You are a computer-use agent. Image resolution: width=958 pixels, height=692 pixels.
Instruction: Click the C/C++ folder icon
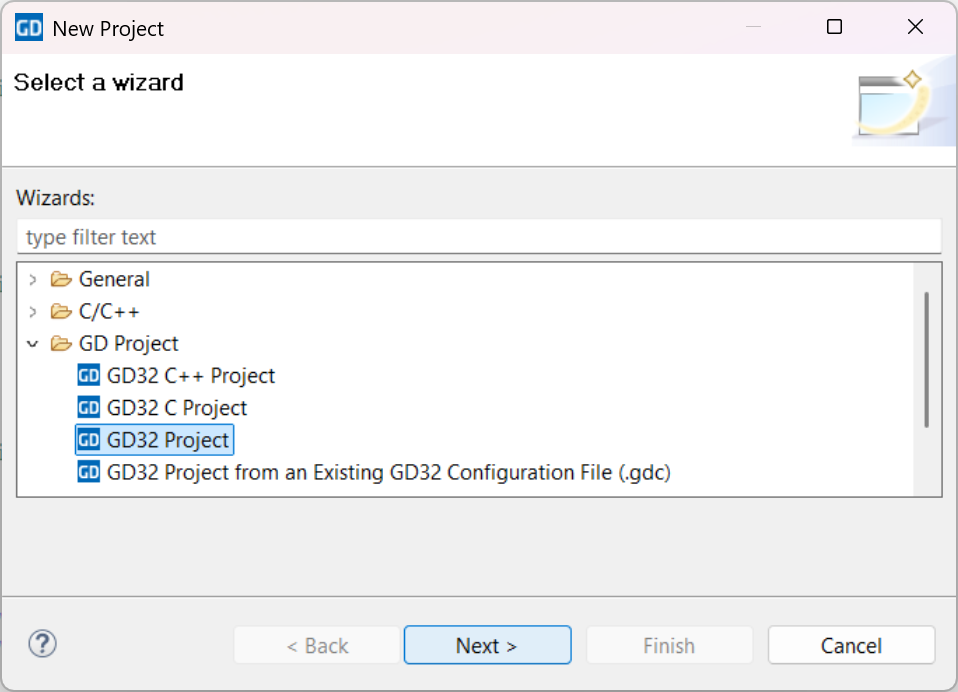tap(62, 312)
